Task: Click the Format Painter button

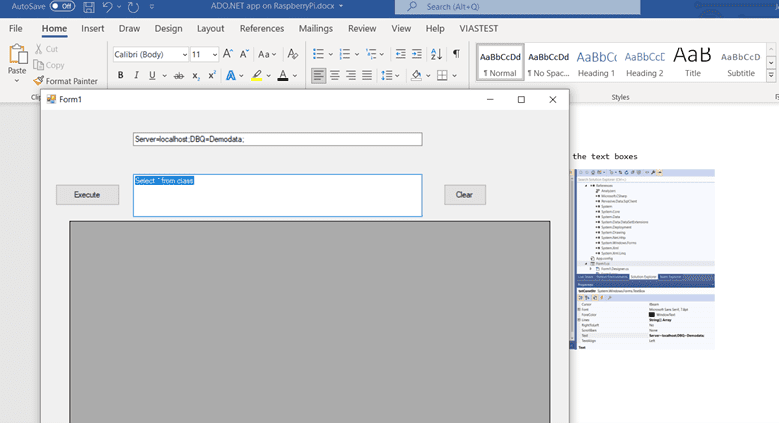Action: click(66, 81)
